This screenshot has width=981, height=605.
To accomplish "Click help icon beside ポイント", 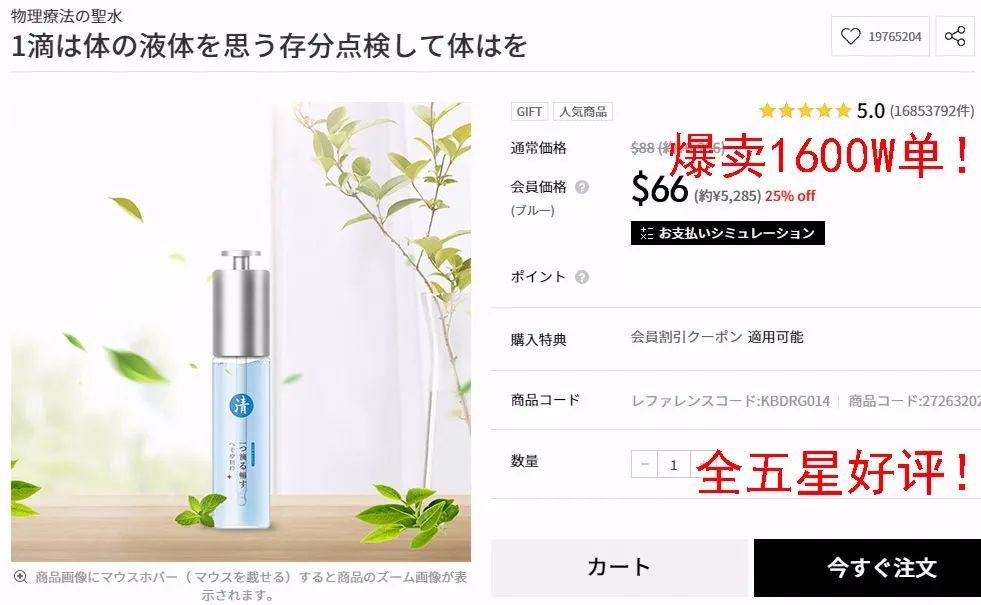I will (x=582, y=277).
